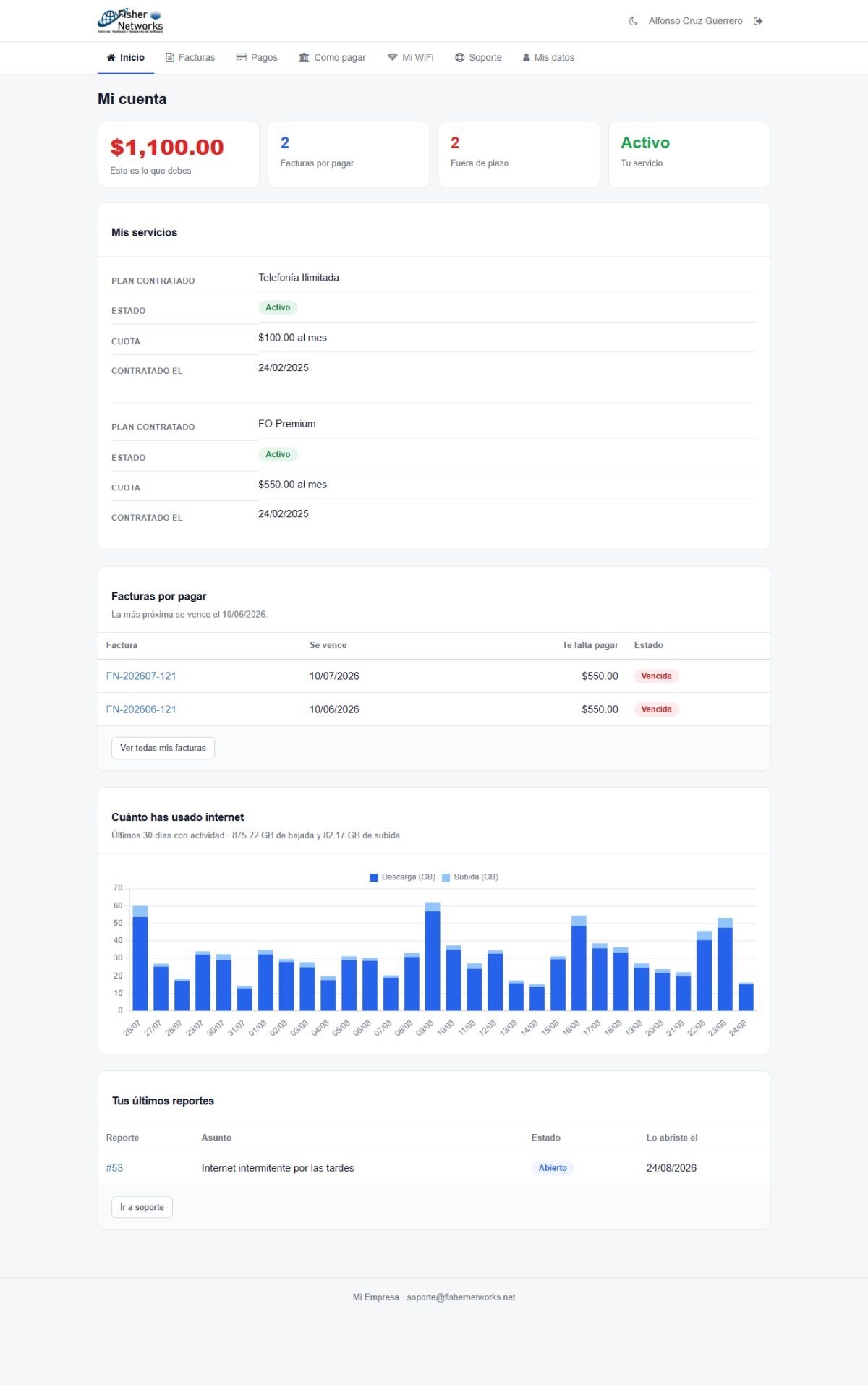Screen dimensions: 868x1385
Task: Click due date 10/07/2026
Action: [x=334, y=676]
